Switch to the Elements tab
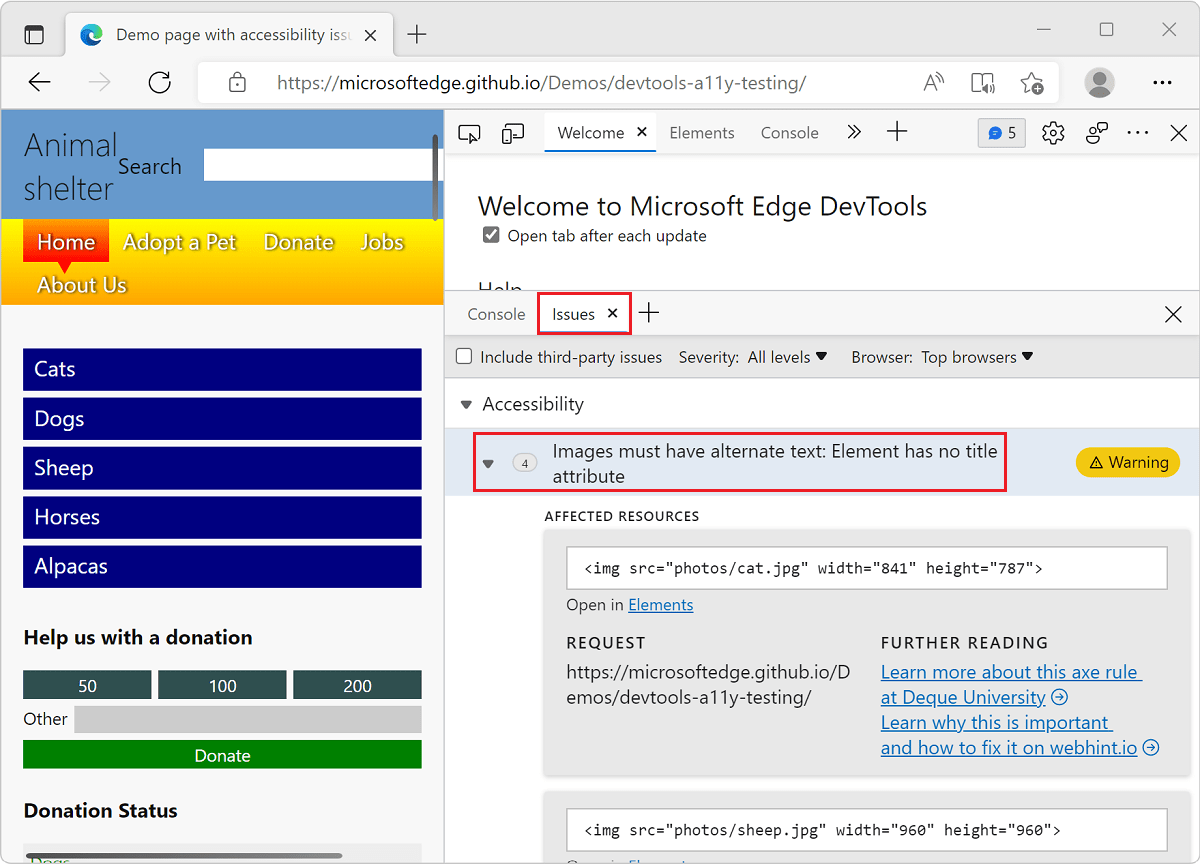This screenshot has height=864, width=1200. 702,132
